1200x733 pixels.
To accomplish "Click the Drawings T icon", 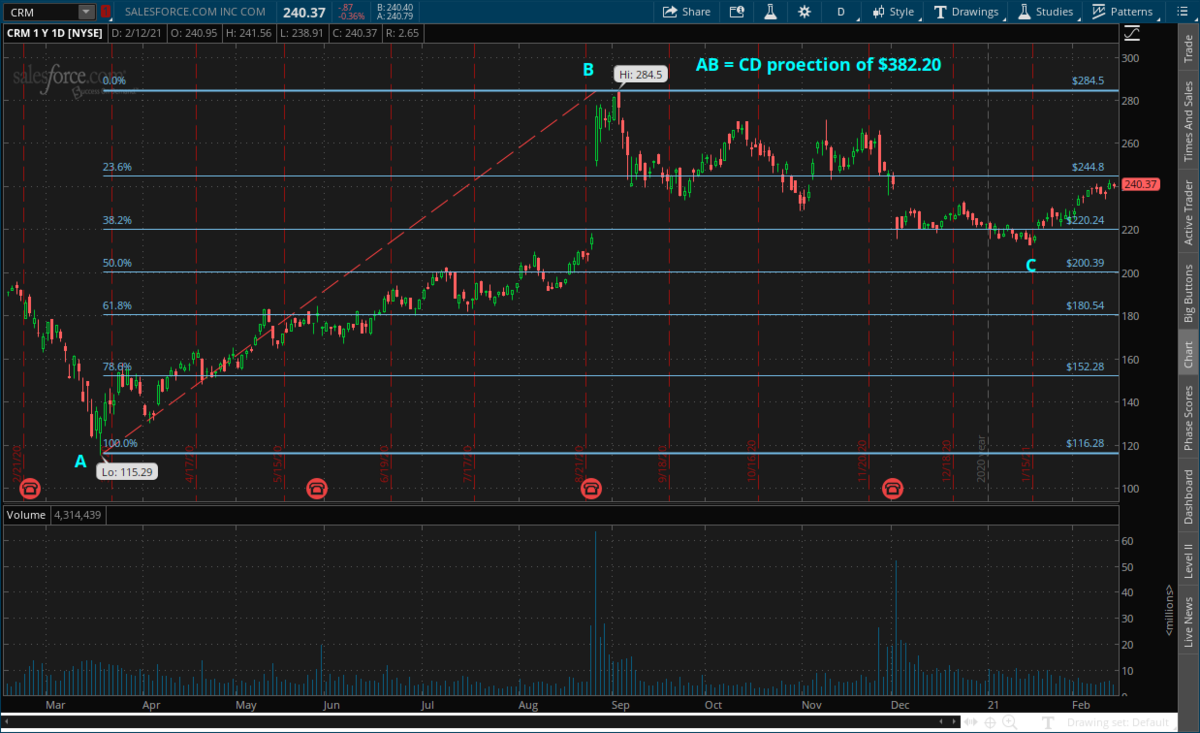I will (940, 12).
